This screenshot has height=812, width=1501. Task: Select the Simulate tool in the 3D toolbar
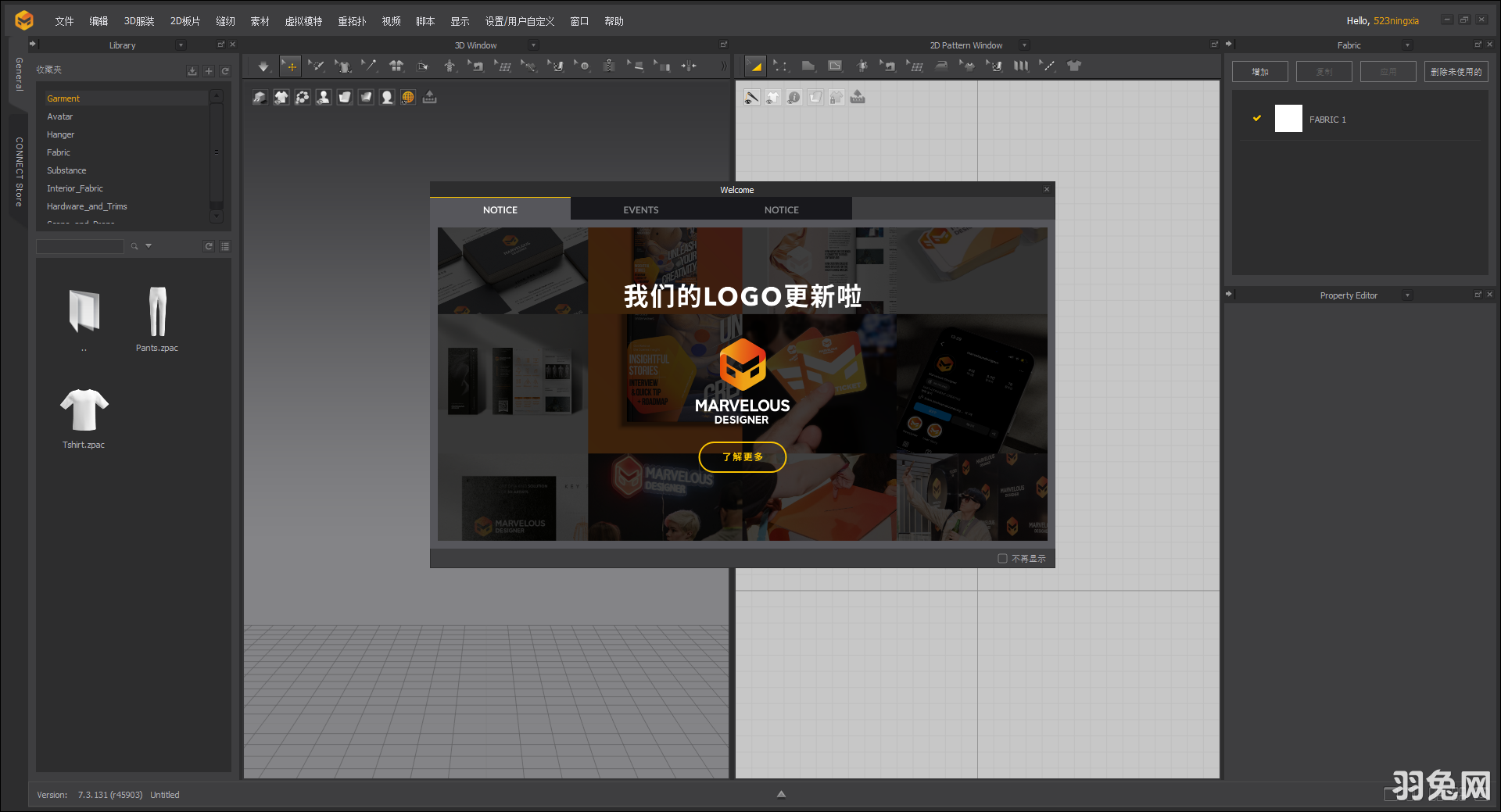coord(263,66)
